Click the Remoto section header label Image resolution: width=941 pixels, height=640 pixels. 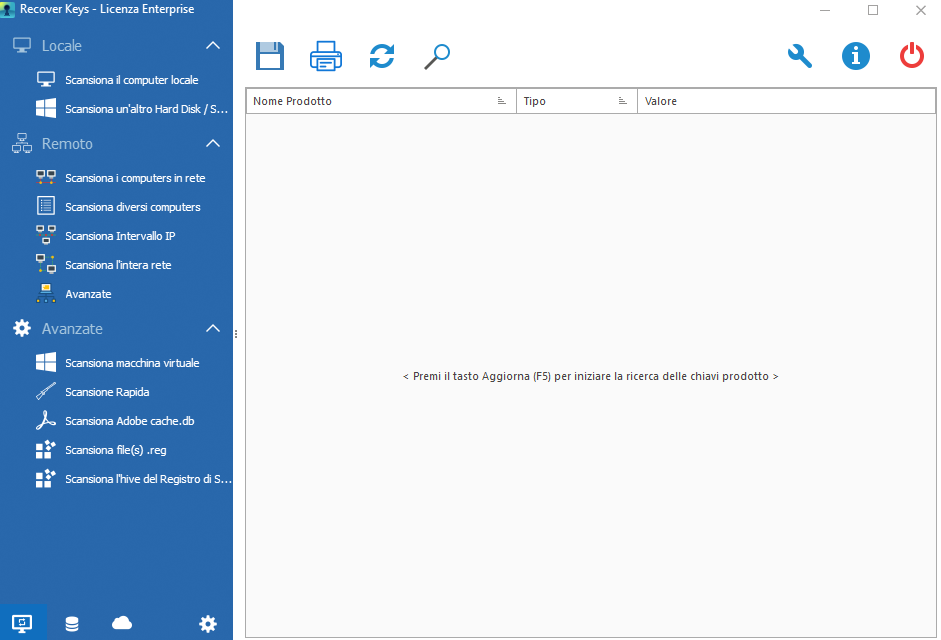pyautogui.click(x=67, y=143)
